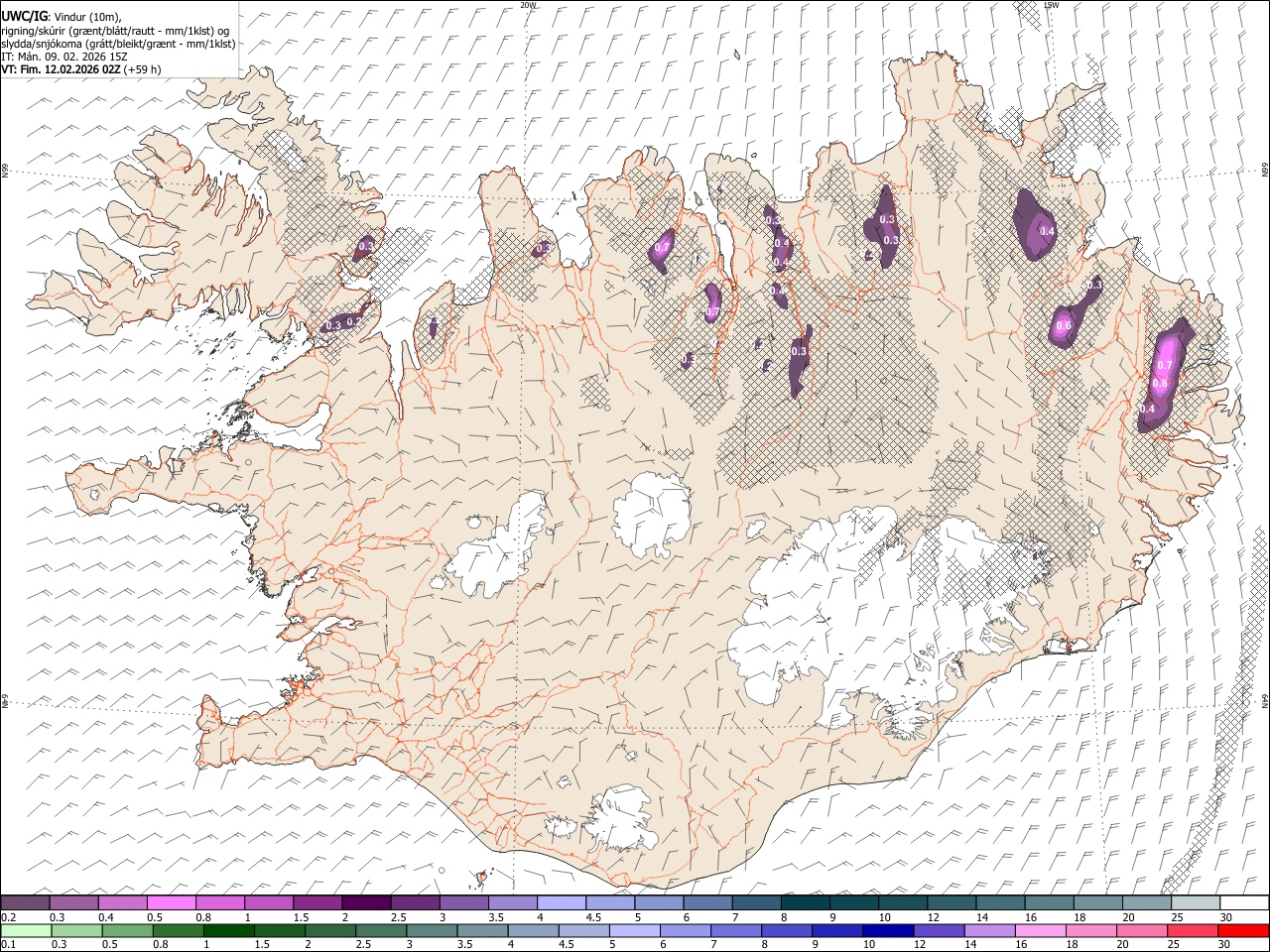Pick the 10–12 dark navy swatch in lower legend
The height and width of the screenshot is (952, 1270).
click(888, 930)
